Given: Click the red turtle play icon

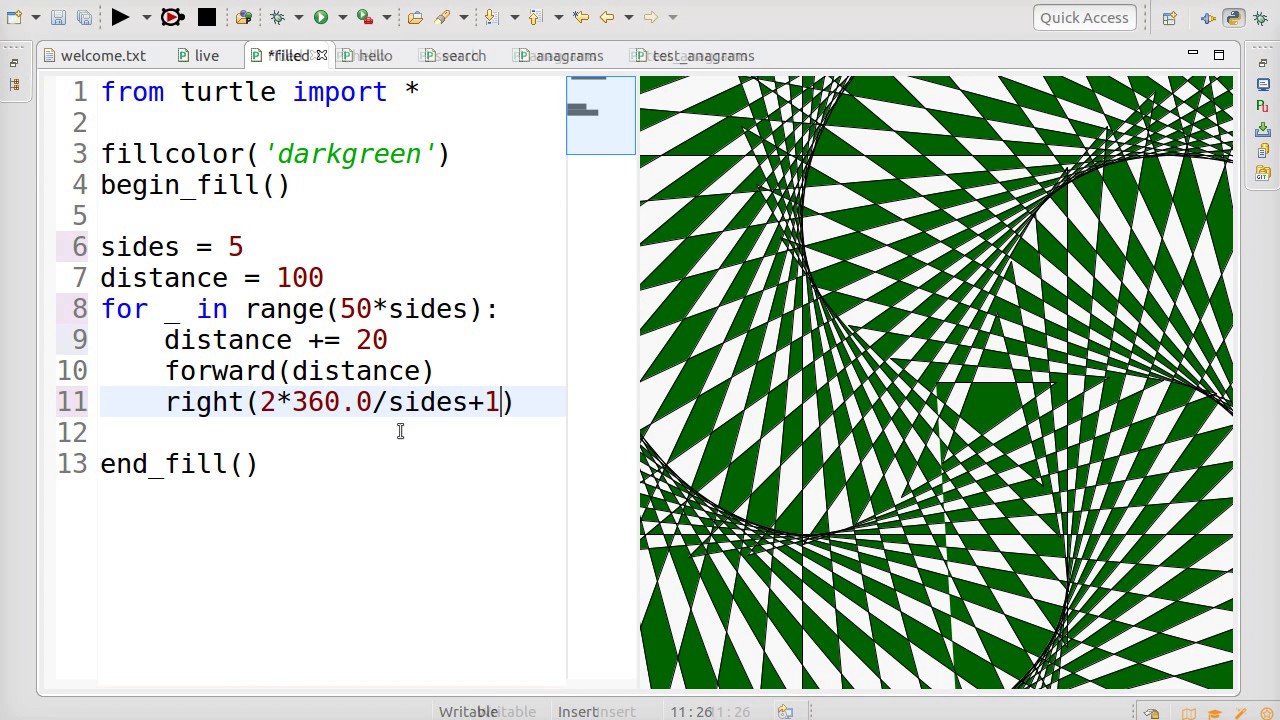Looking at the screenshot, I should coord(172,17).
